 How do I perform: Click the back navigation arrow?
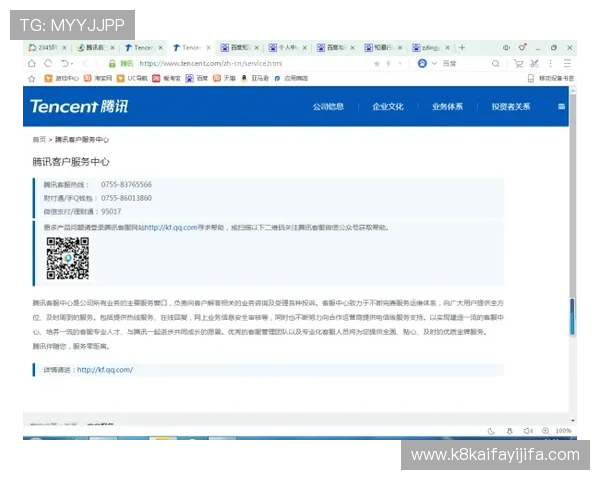(x=85, y=64)
